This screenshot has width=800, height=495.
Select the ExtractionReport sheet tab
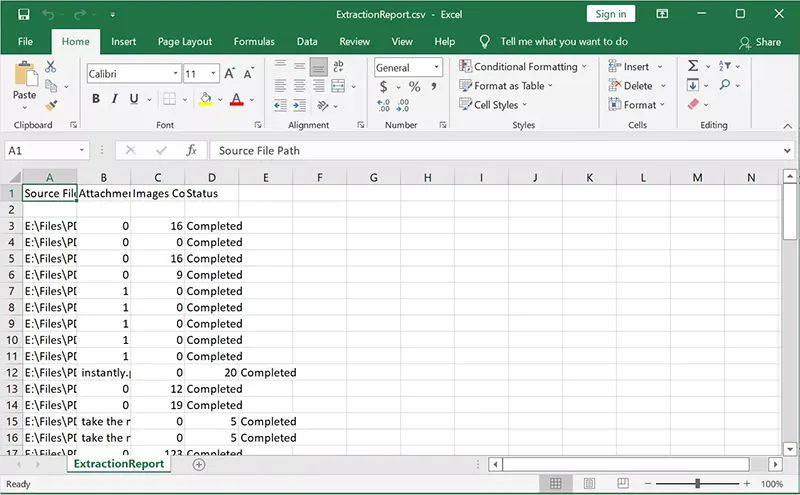pos(119,464)
